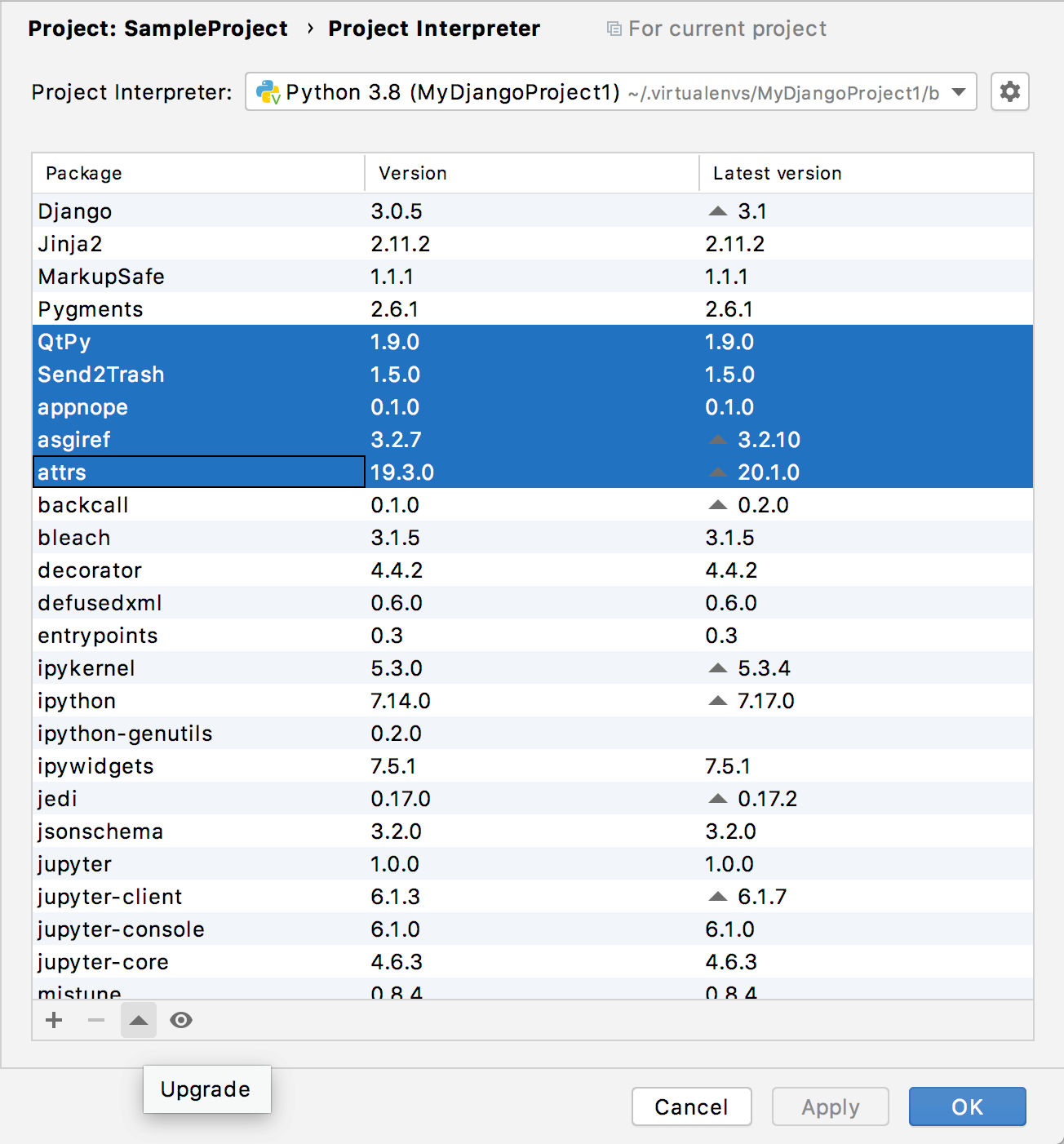Click the Apply button
Screen dimensions: 1064x1144
pyautogui.click(x=830, y=1106)
